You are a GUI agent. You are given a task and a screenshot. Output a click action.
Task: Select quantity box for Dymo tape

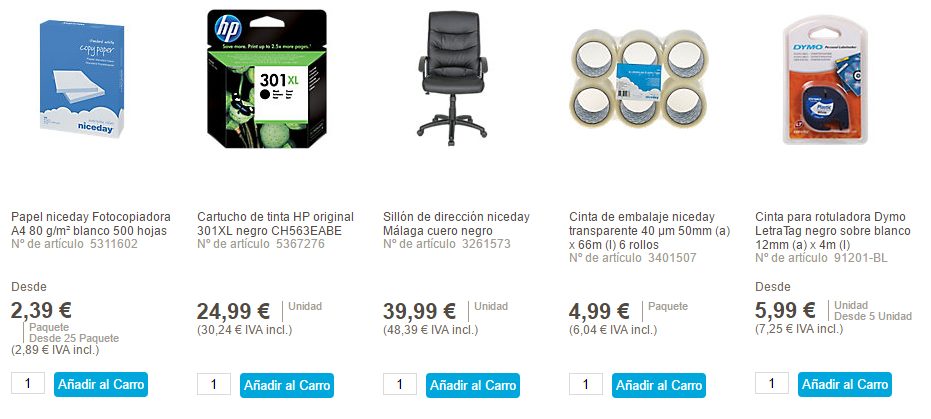(771, 383)
